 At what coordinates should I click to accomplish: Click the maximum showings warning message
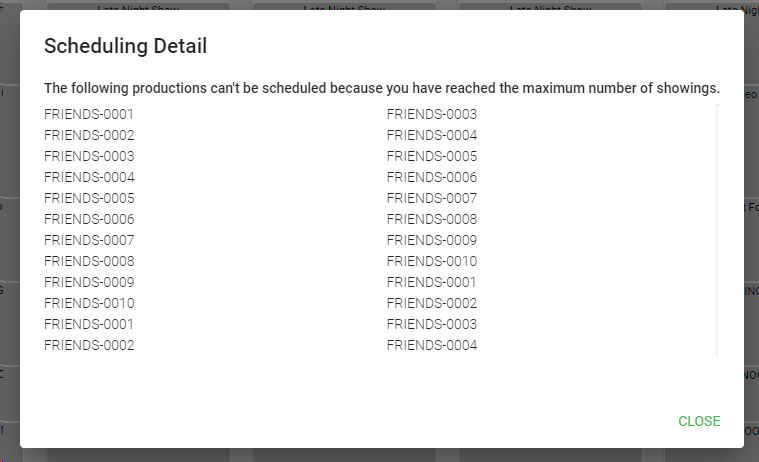tap(381, 88)
